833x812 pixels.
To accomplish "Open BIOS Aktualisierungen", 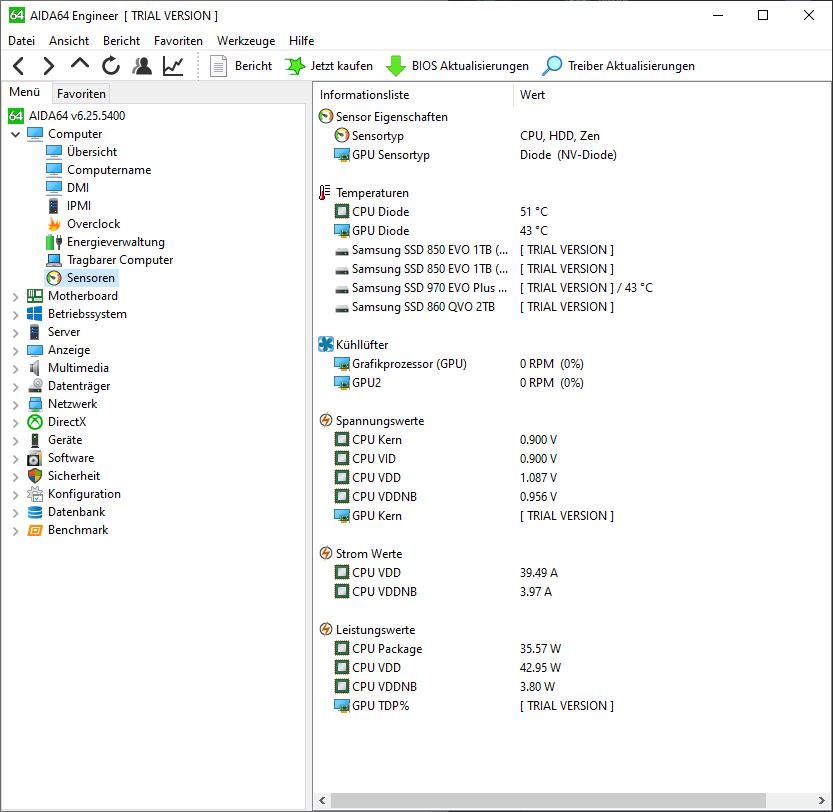I will 457,66.
